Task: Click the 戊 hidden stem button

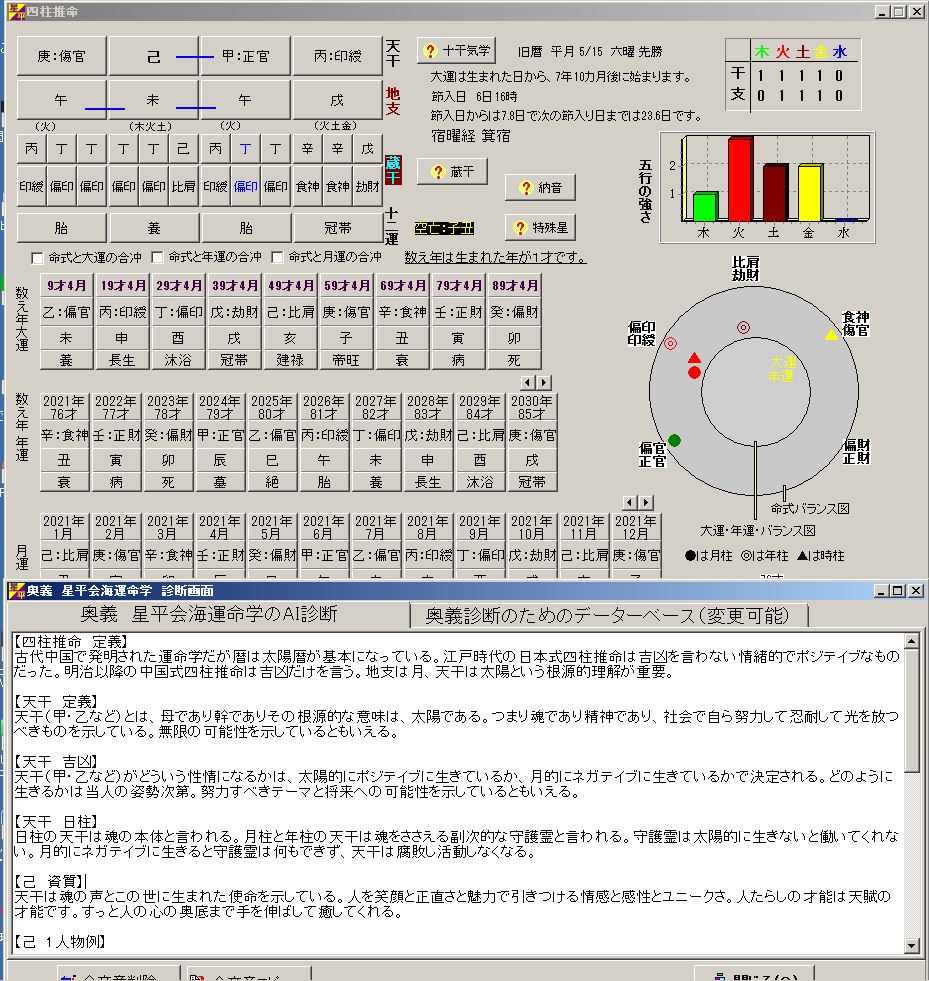Action: tap(367, 149)
